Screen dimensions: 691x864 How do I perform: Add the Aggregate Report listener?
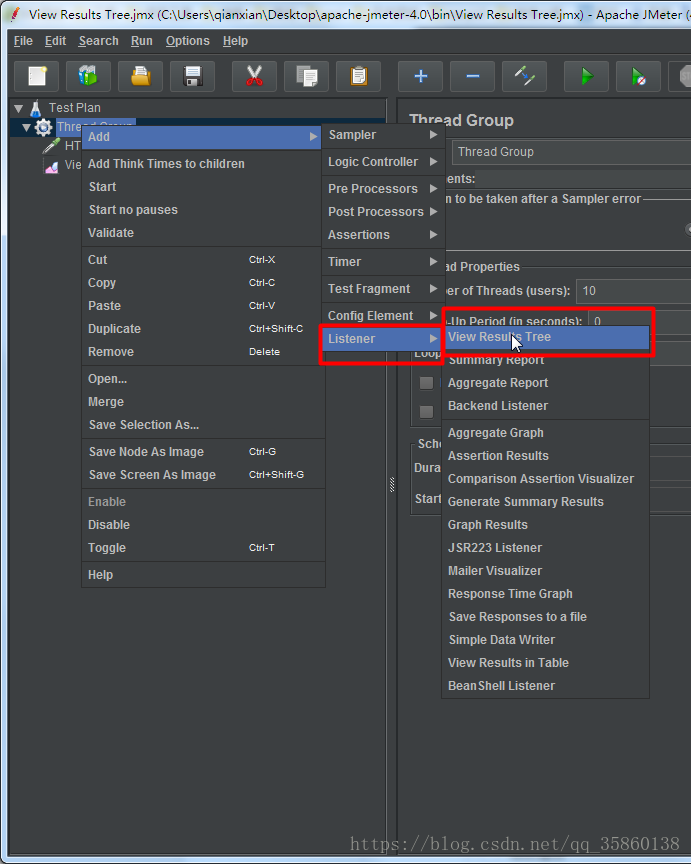[546, 383]
